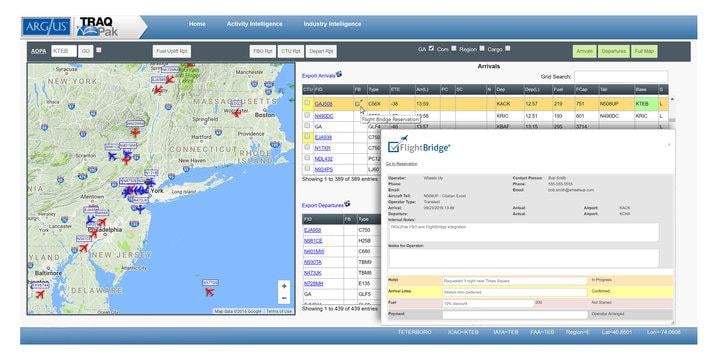720x360 pixels.
Task: Select the red plane near Worcester on map
Action: click(236, 113)
